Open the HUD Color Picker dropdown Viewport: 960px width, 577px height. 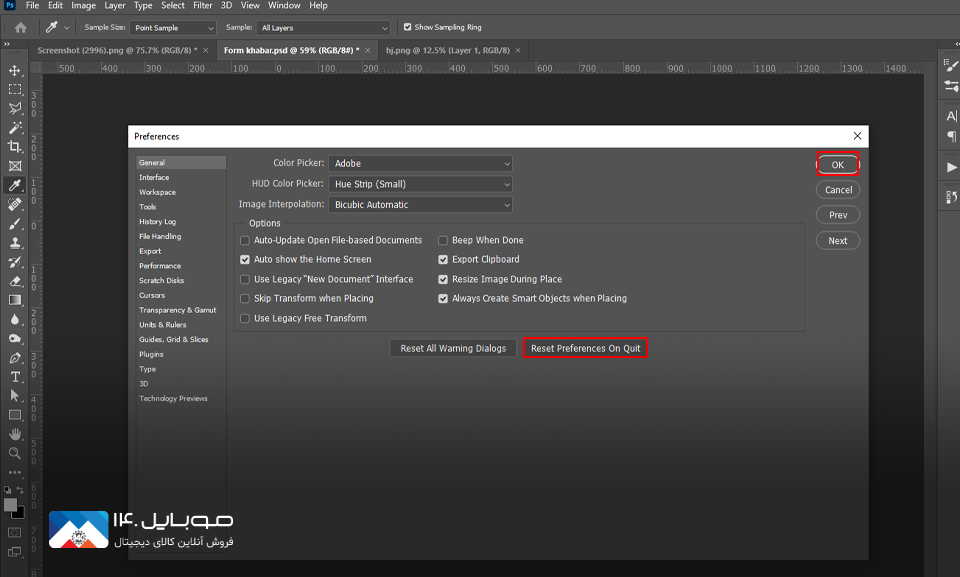click(420, 184)
